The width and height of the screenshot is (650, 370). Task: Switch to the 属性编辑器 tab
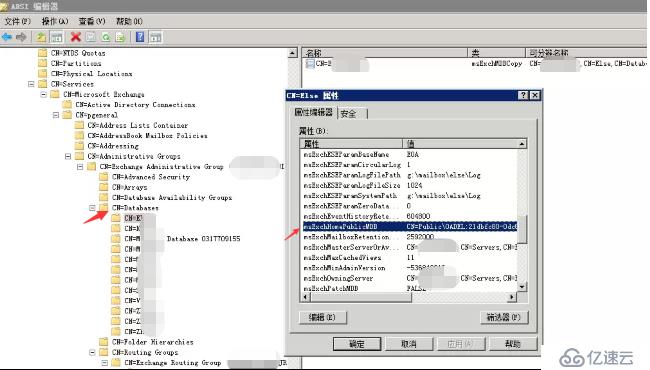314,112
